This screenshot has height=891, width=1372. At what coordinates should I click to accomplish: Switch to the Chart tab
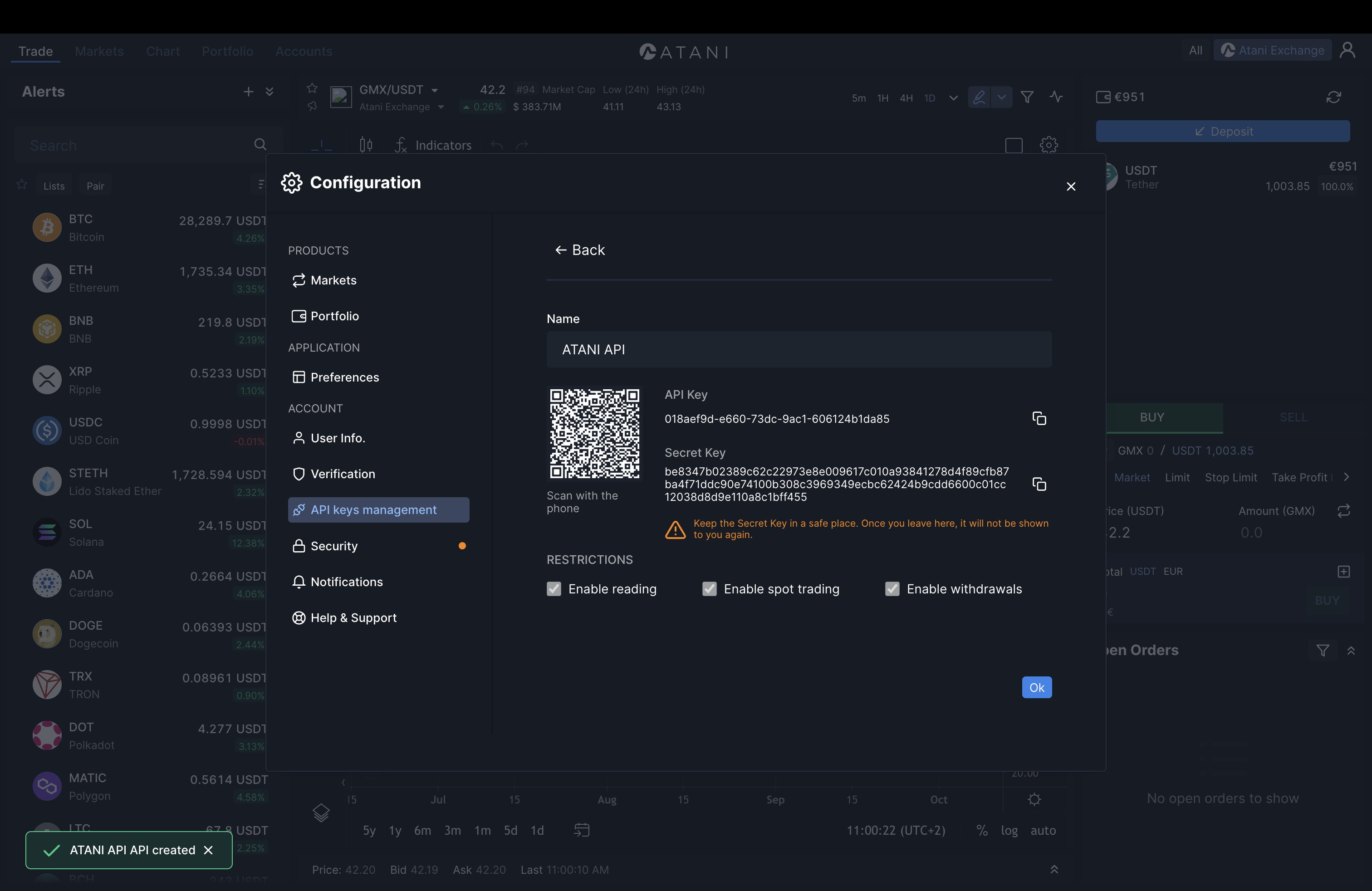point(162,51)
